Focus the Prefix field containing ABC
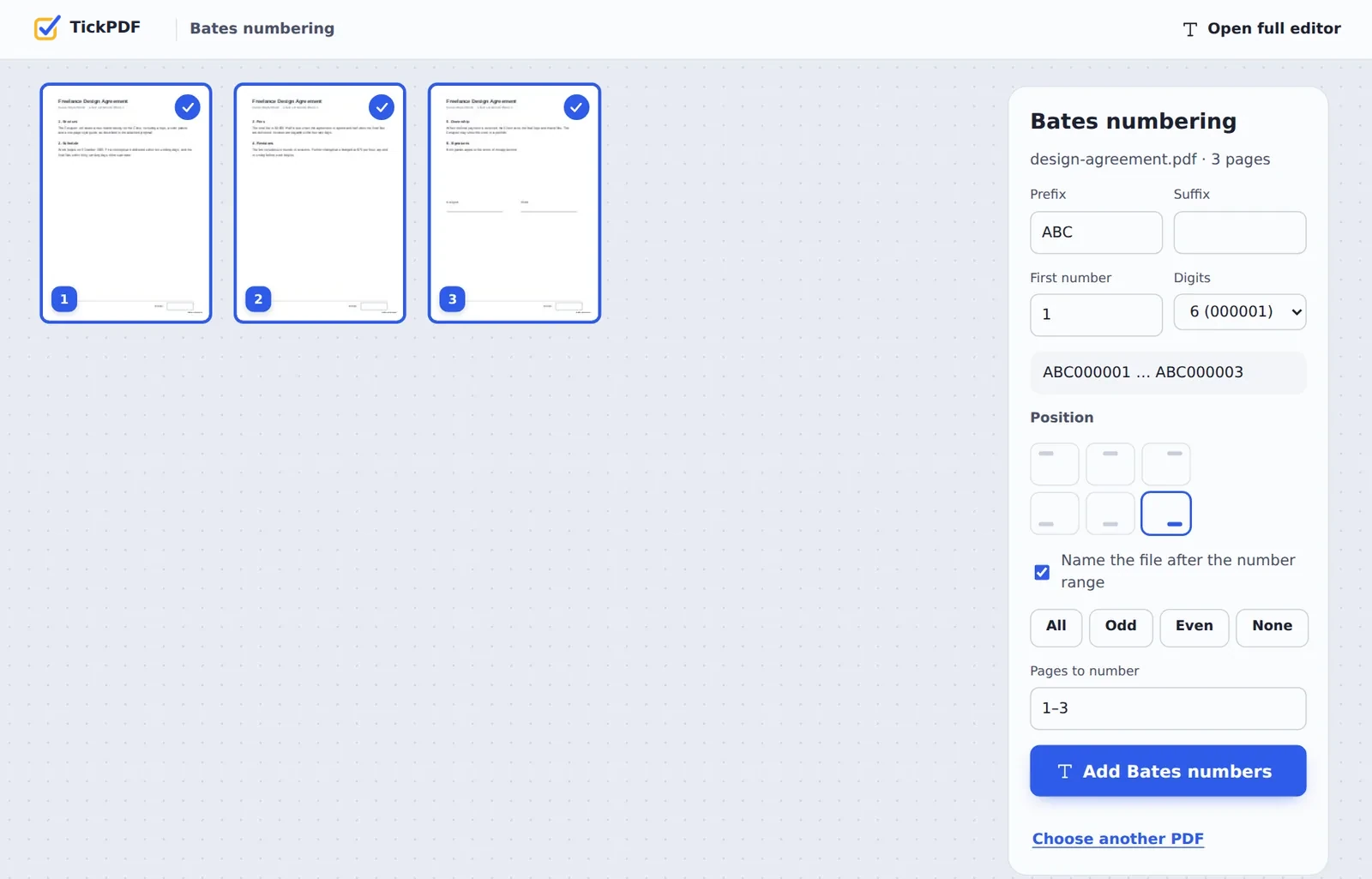 coord(1096,232)
